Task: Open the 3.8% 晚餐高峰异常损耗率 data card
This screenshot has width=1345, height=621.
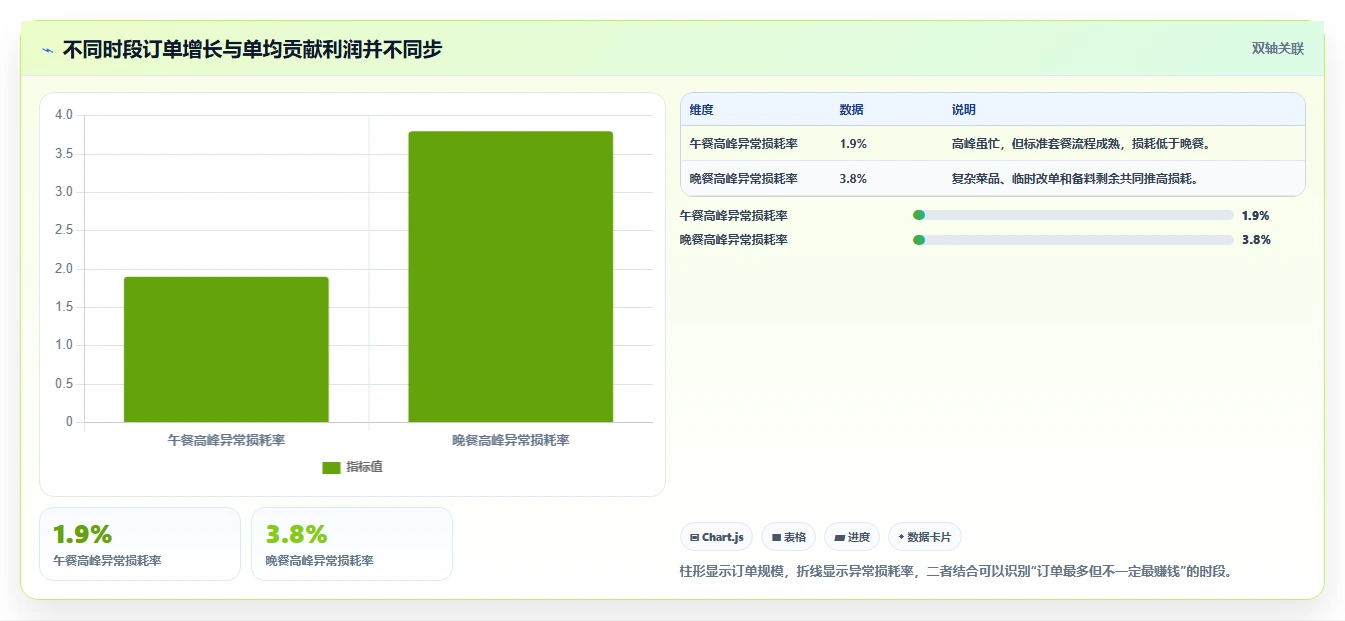Action: coord(352,544)
